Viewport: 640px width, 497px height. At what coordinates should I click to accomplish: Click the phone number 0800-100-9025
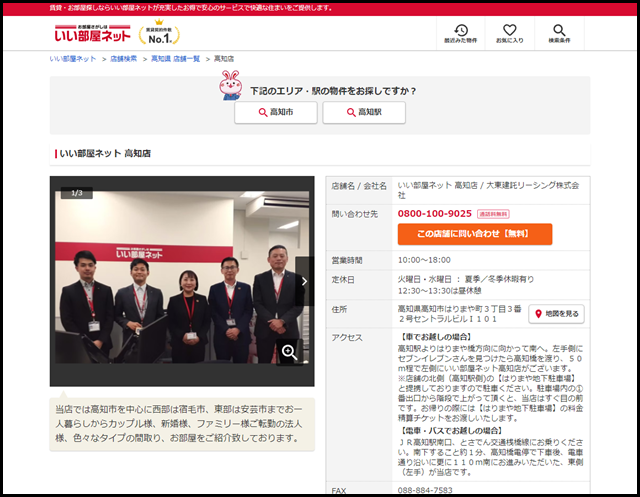(x=435, y=213)
